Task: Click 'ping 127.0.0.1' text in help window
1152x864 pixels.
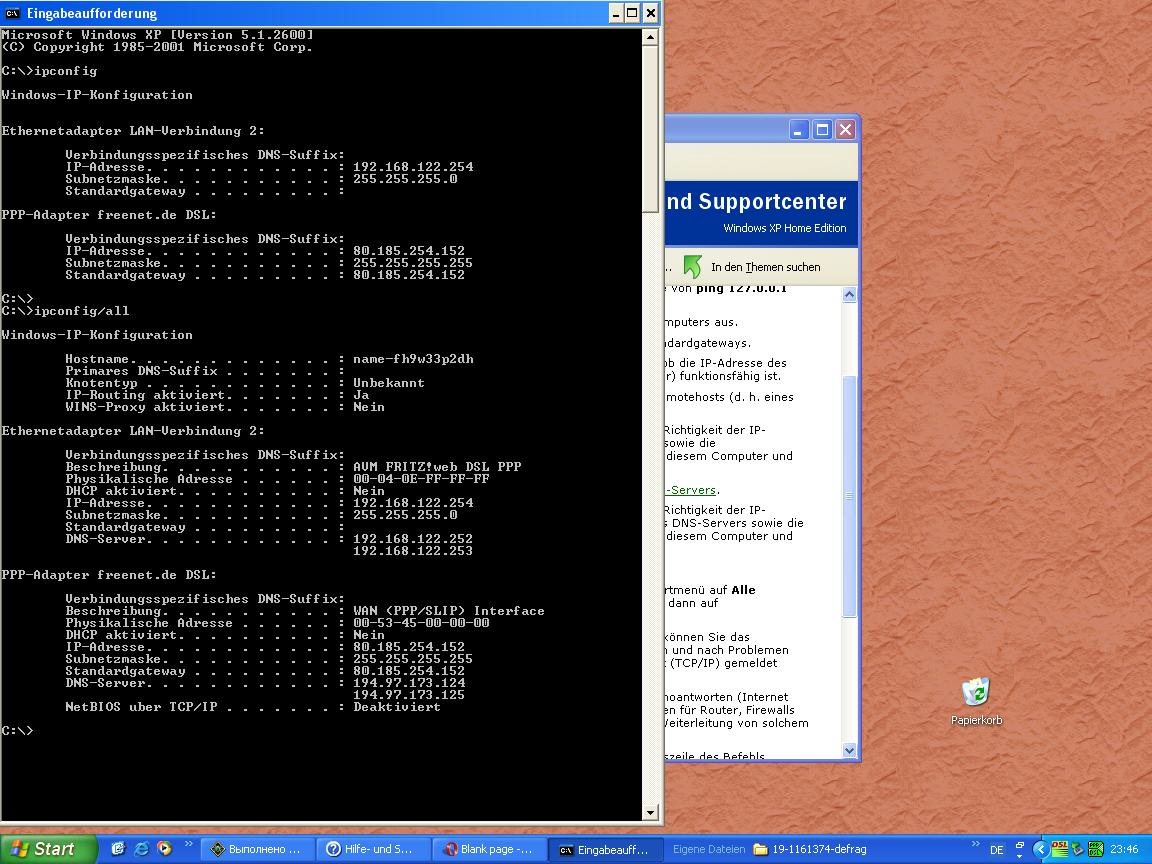Action: click(741, 289)
